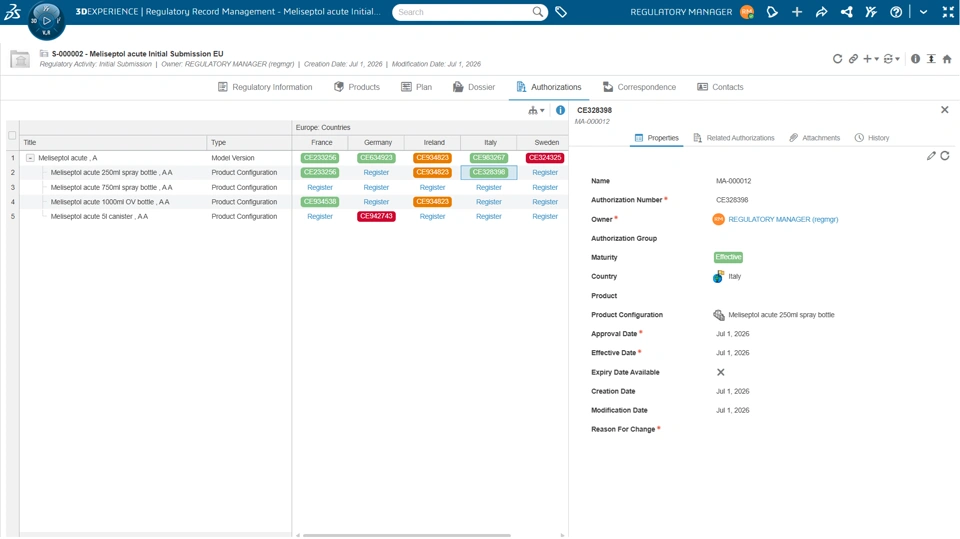This screenshot has height=539, width=960.
Task: Click the product configuration icon
Action: 719,315
